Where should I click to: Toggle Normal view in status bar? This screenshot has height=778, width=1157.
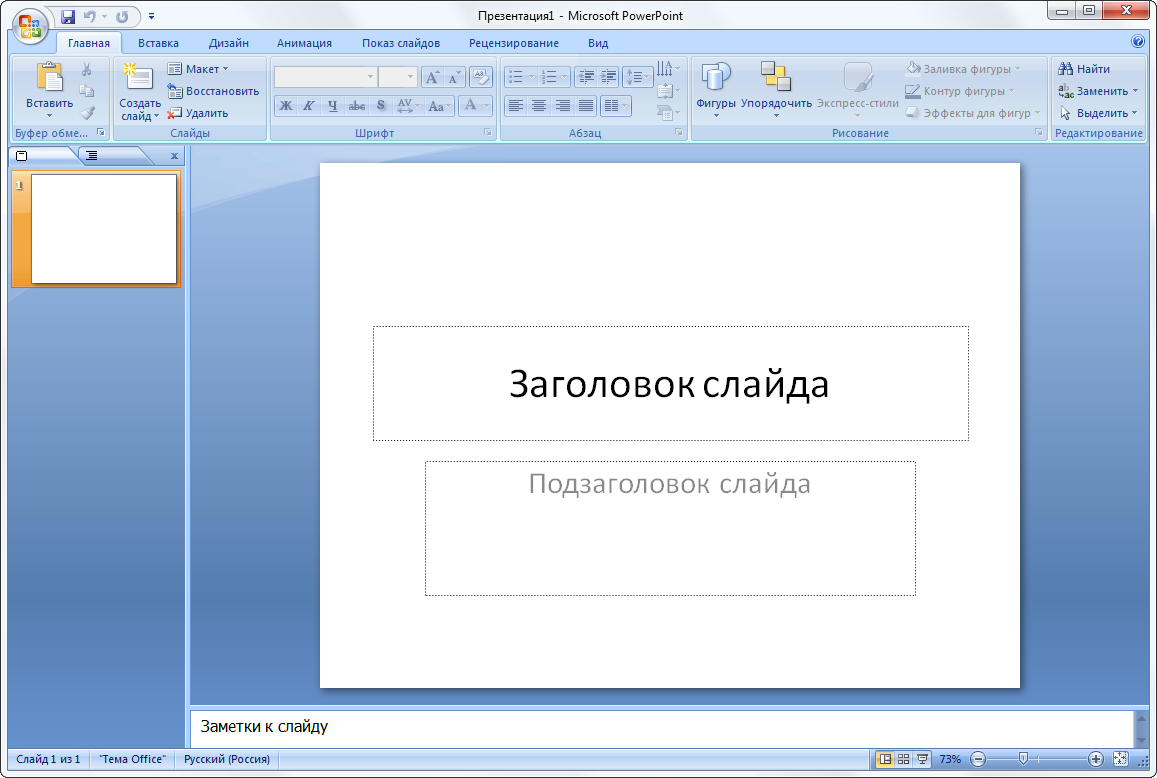tap(885, 759)
